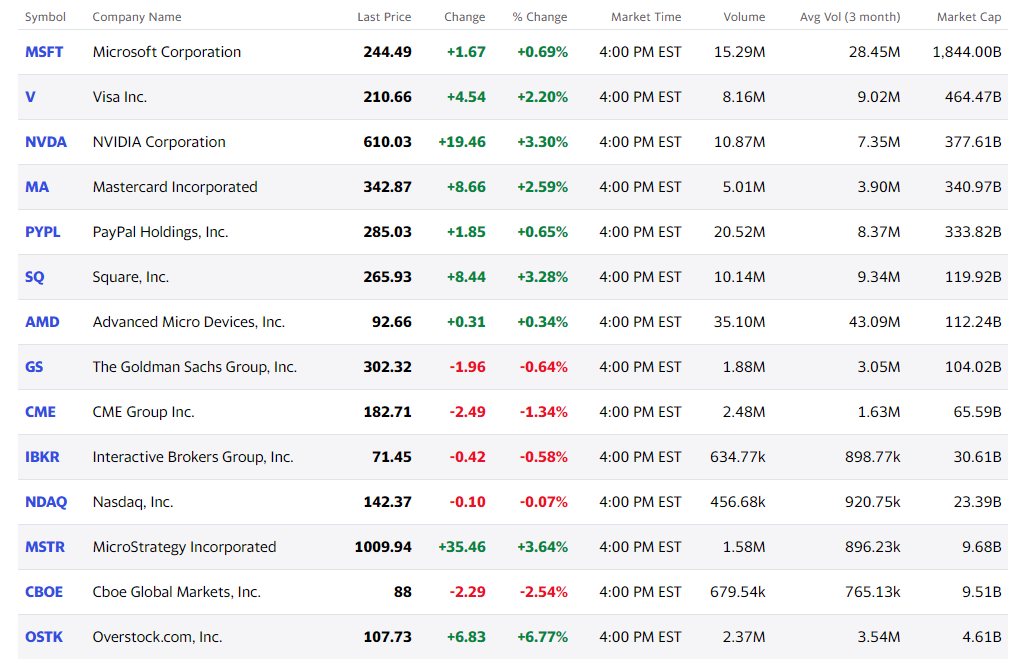Open the MSTR ticker symbol link
1029x667 pixels.
click(x=45, y=547)
